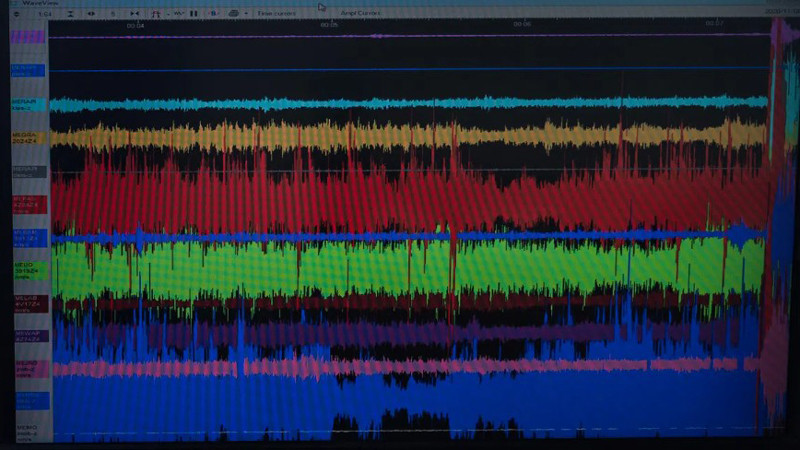800x450 pixels.
Task: Select the dark purple MEWAP channel label
Action: [x=32, y=336]
